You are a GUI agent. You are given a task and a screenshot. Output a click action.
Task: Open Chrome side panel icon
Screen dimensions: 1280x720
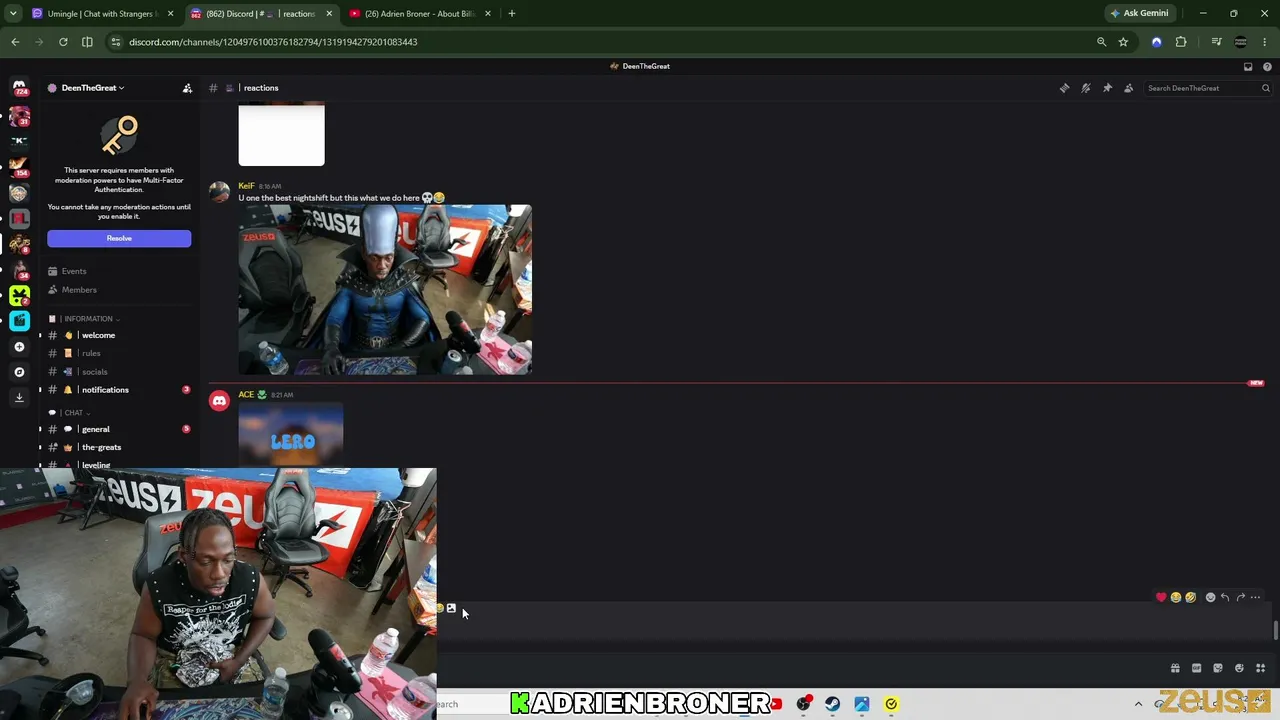(x=87, y=42)
